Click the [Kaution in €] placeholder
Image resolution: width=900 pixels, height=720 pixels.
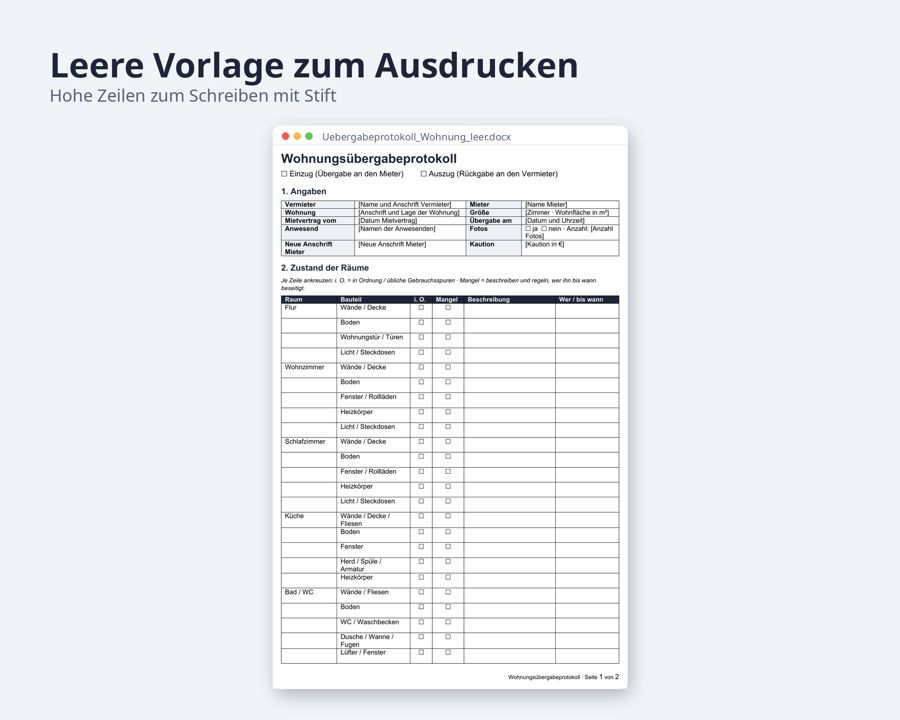tap(545, 244)
